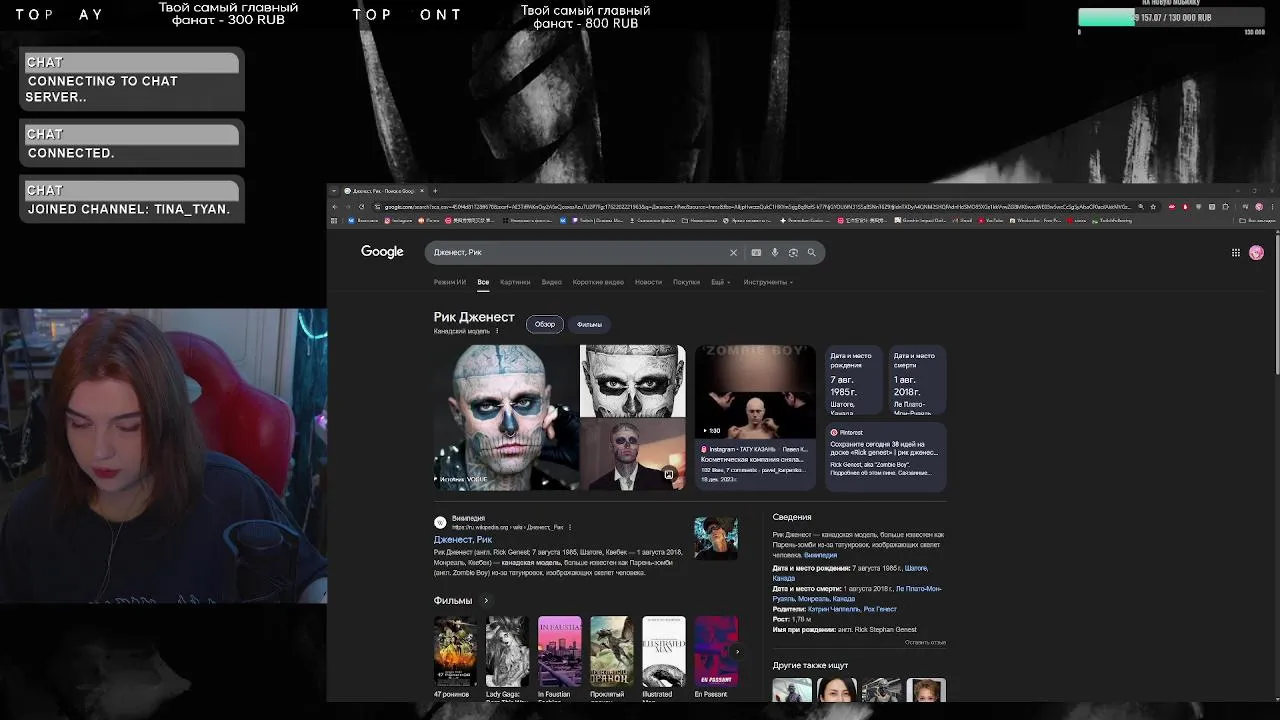Screen dimensions: 1280x720
Task: Open the En Passant film poster
Action: 716,651
